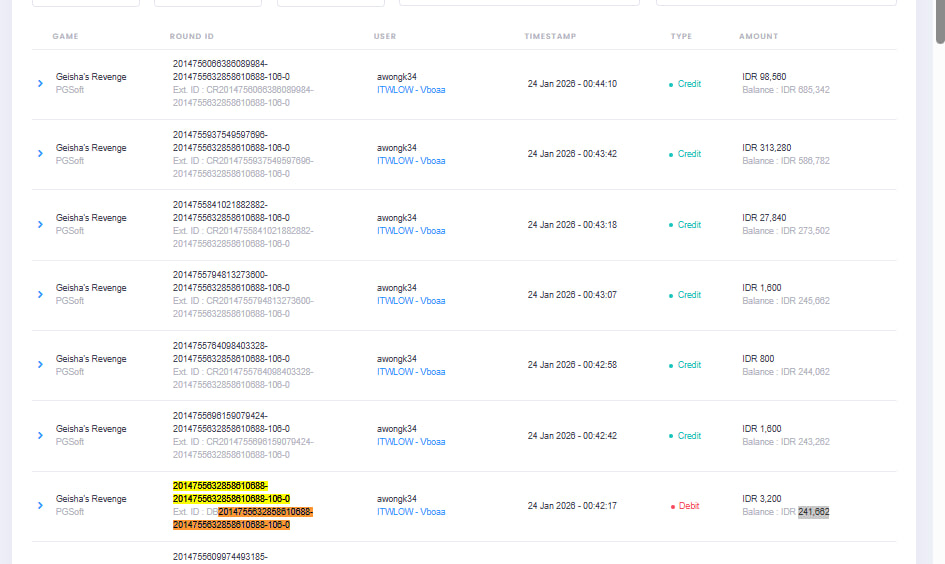Screen dimensions: 945x564
Task: Click balance IDR 586,782
Action: pos(786,161)
